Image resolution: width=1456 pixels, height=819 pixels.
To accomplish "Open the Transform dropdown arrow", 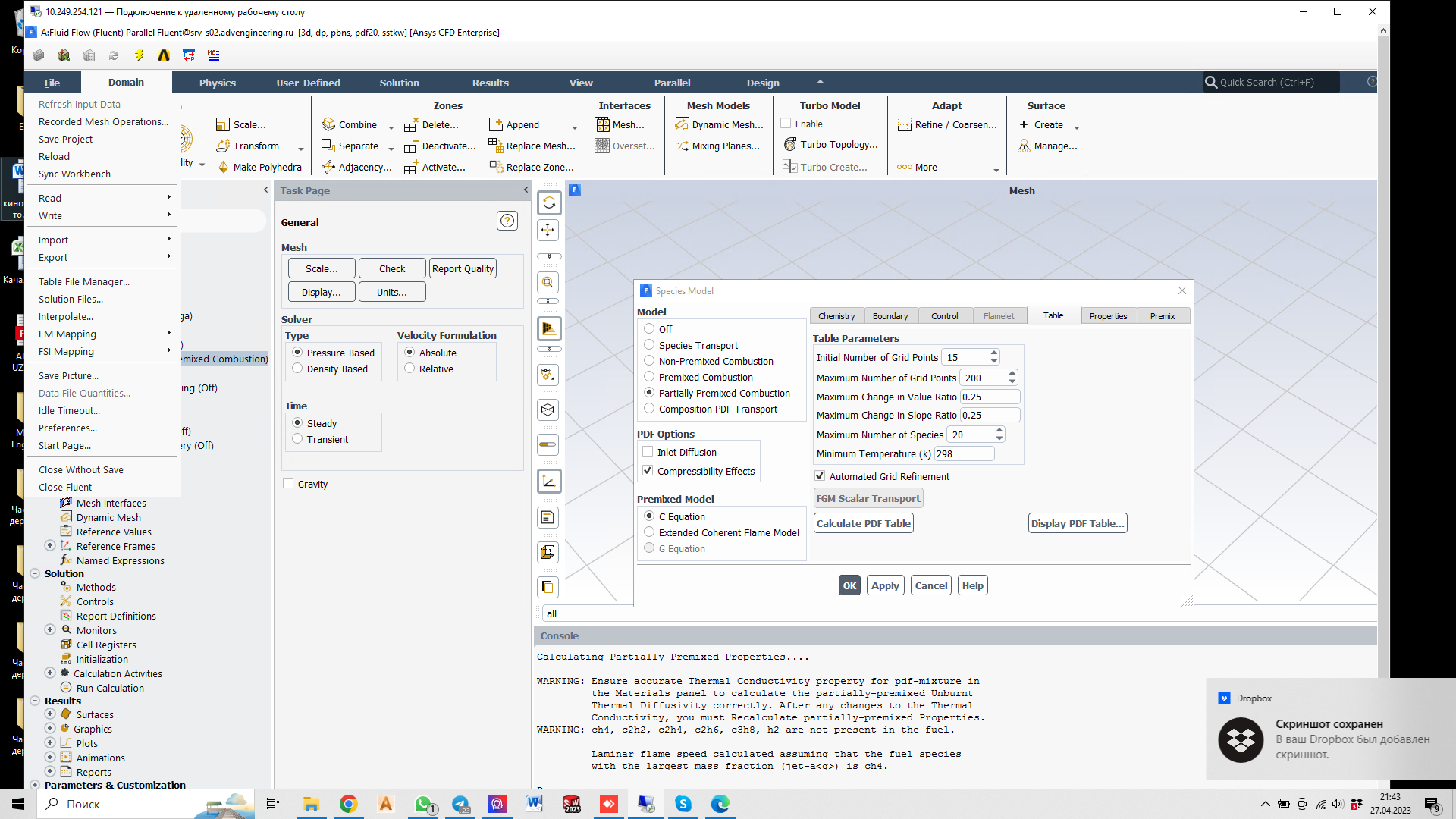I will [301, 148].
